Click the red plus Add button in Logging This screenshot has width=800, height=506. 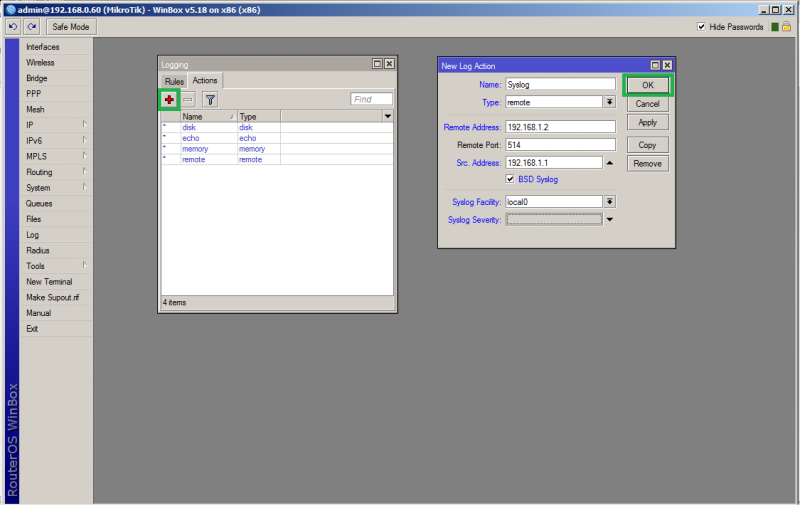point(169,99)
